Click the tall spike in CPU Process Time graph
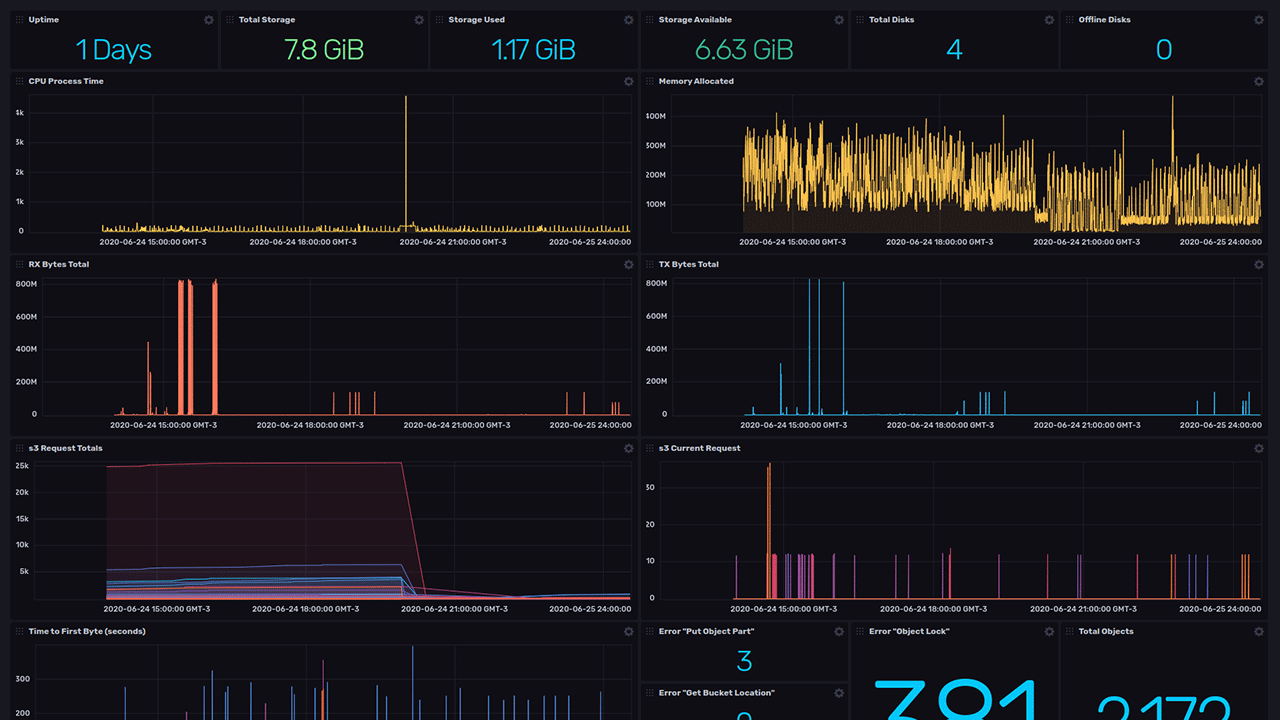The height and width of the screenshot is (720, 1280). click(406, 160)
